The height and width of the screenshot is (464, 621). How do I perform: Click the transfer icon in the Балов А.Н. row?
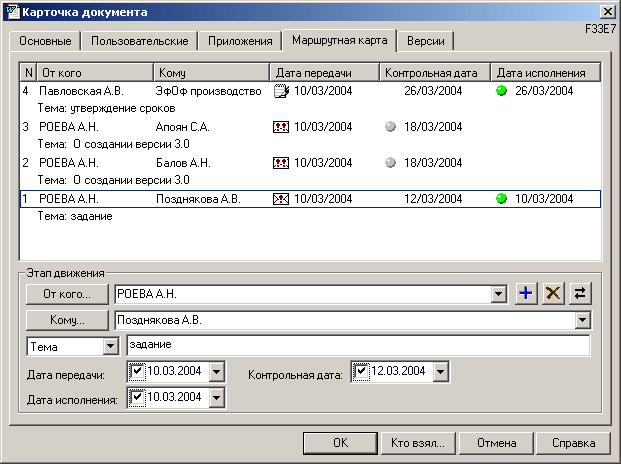pos(281,163)
